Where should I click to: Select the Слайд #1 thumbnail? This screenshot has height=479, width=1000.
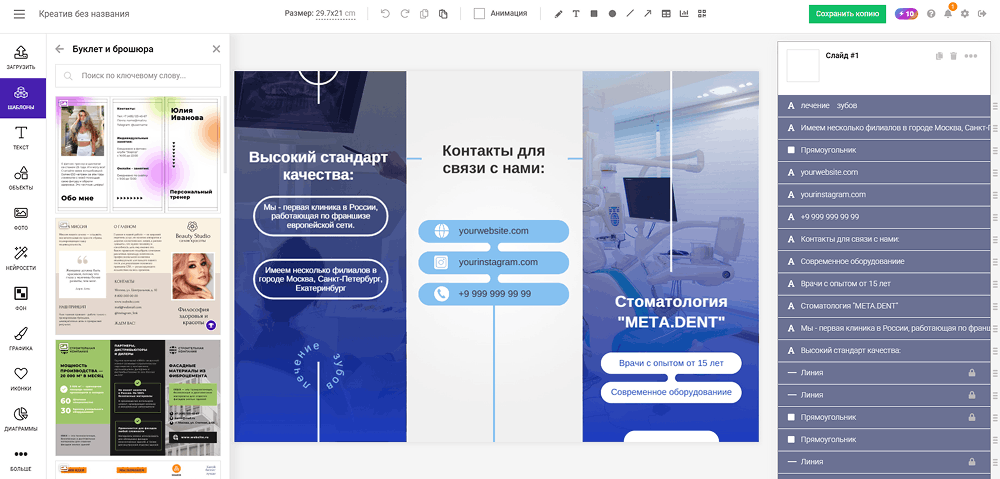tap(803, 66)
